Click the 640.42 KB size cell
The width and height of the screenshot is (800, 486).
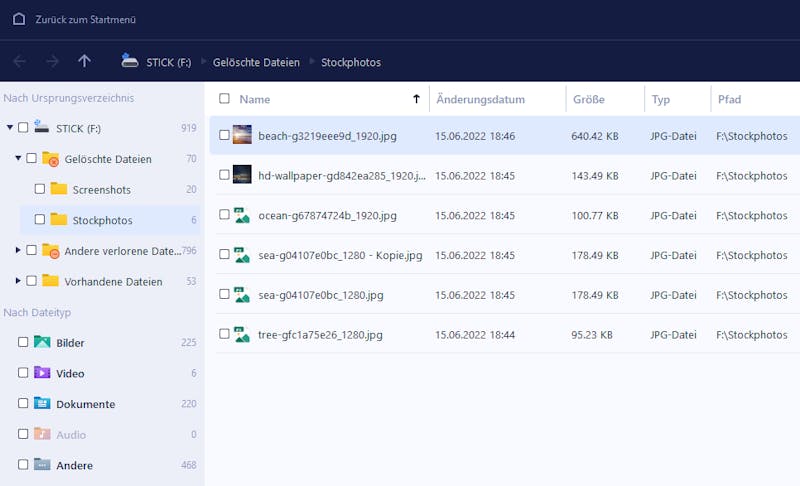pyautogui.click(x=595, y=136)
